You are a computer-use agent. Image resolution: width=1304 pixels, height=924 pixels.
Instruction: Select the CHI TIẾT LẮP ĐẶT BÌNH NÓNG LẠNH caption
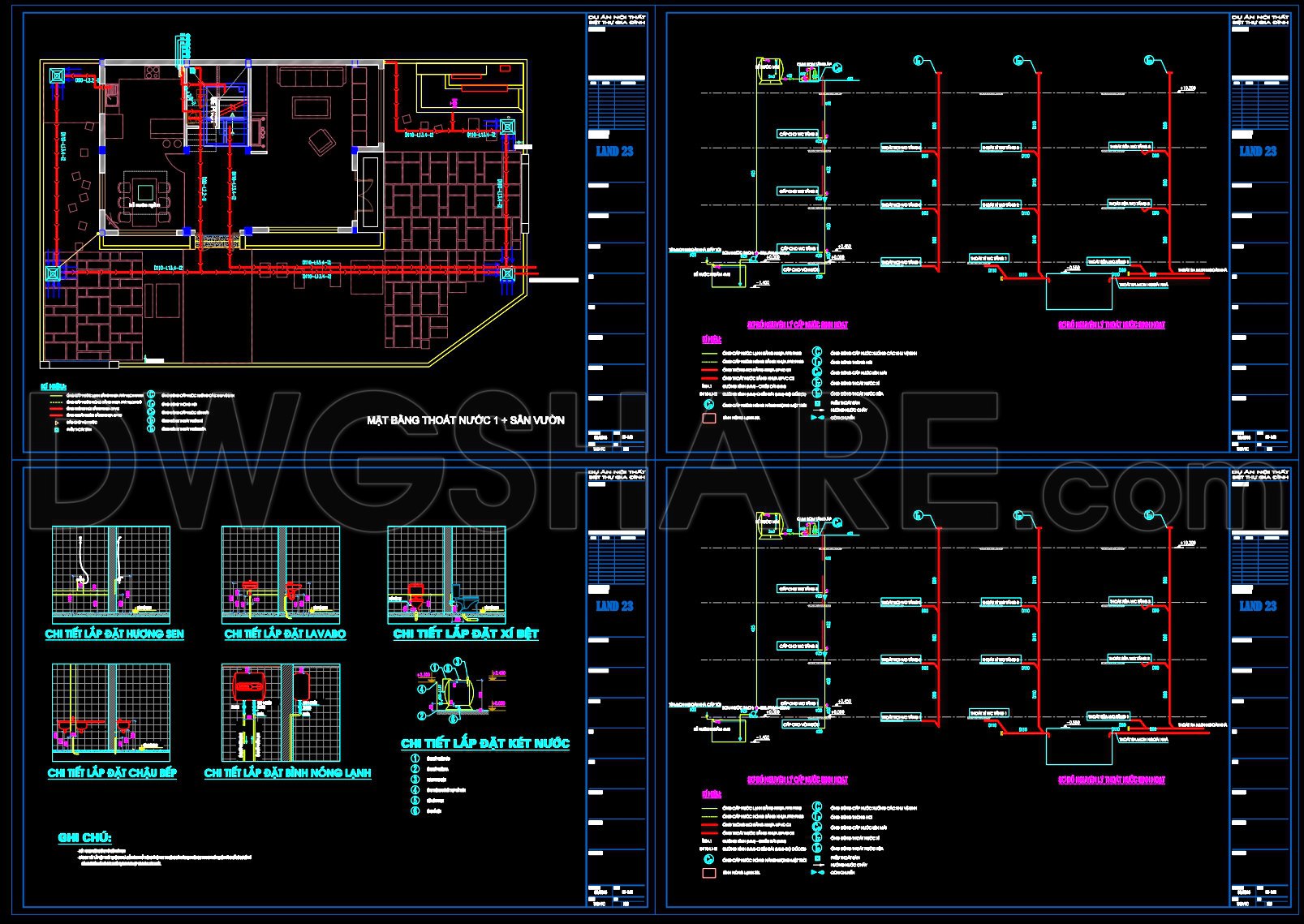tap(287, 772)
